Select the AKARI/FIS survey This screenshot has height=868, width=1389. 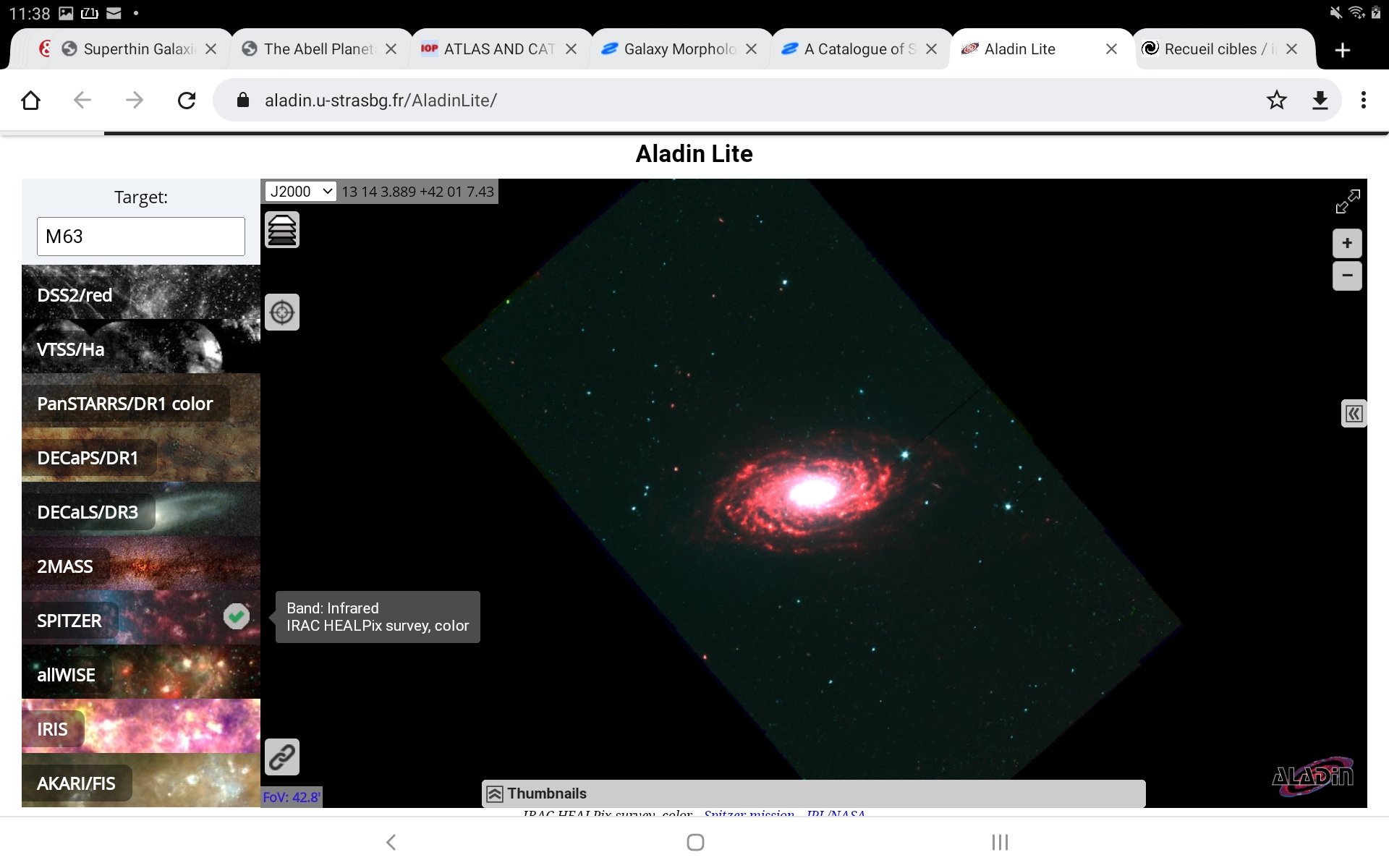[141, 780]
